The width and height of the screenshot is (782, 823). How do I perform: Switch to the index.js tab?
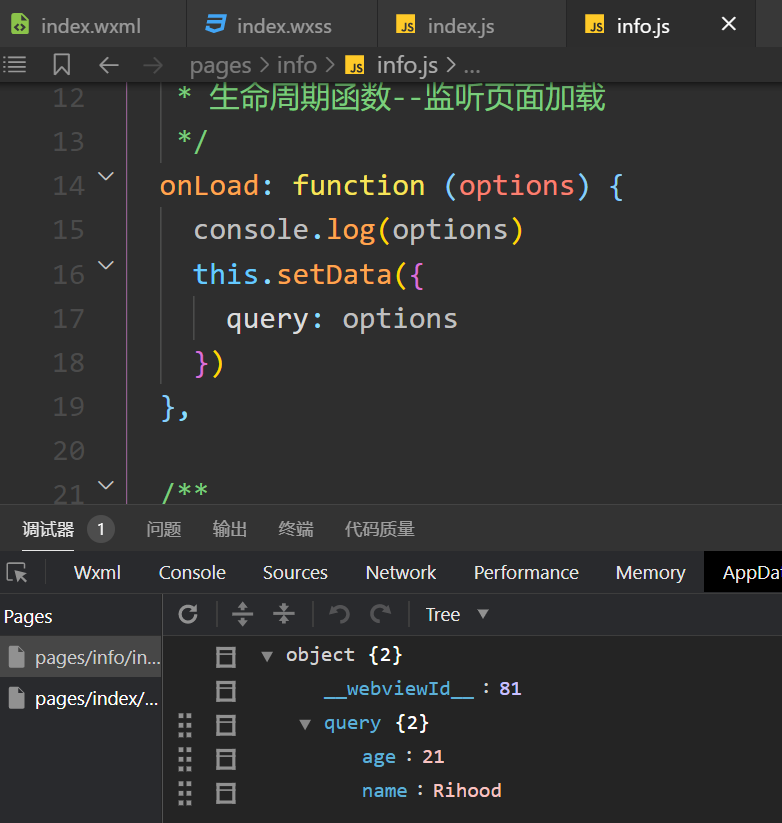pyautogui.click(x=471, y=25)
